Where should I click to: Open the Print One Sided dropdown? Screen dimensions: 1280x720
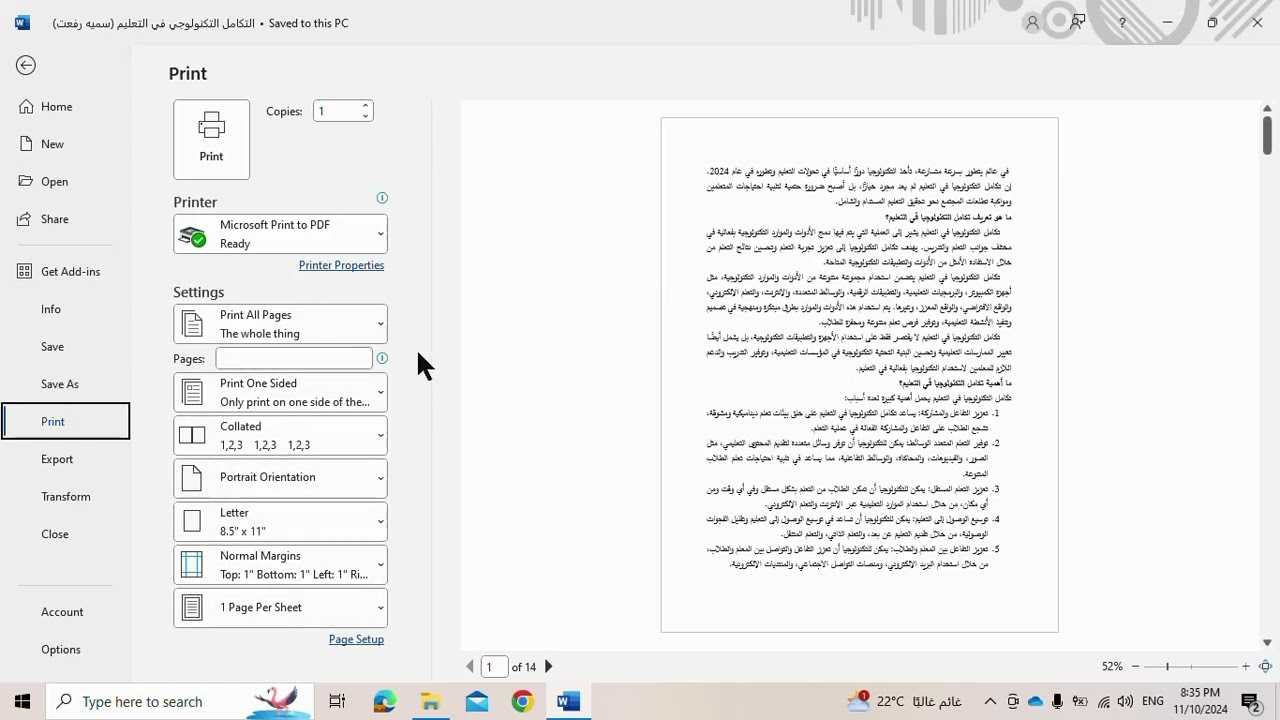tap(280, 392)
